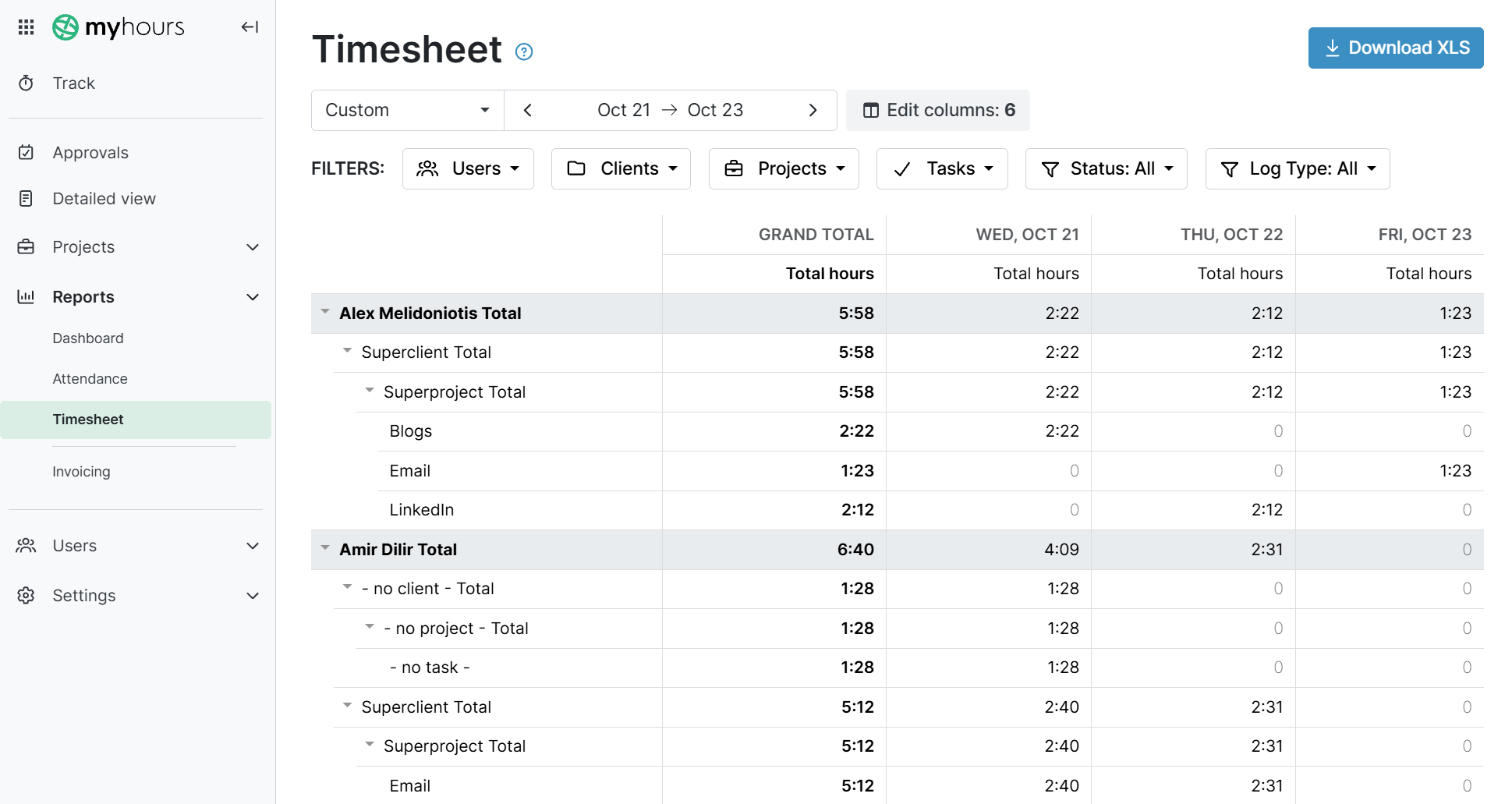The image size is (1512, 804).
Task: Go to next date range arrow
Action: pos(813,110)
